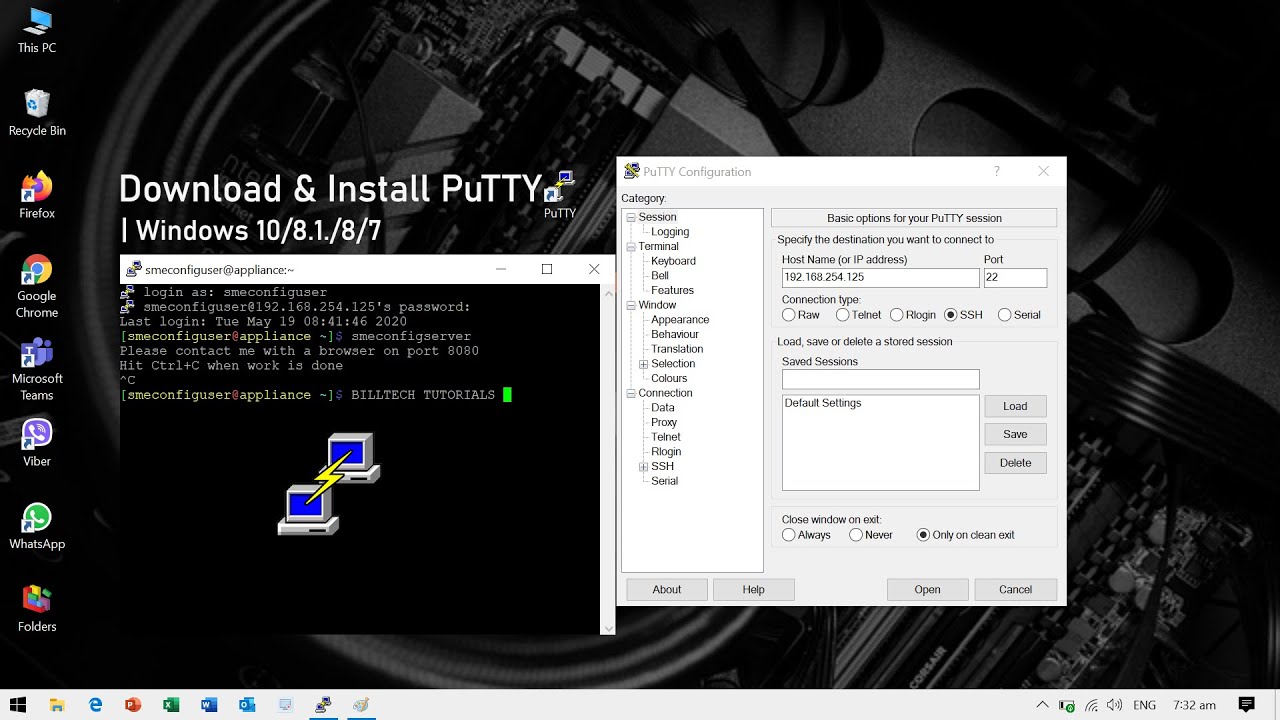Open File Explorer from the taskbar

point(57,705)
